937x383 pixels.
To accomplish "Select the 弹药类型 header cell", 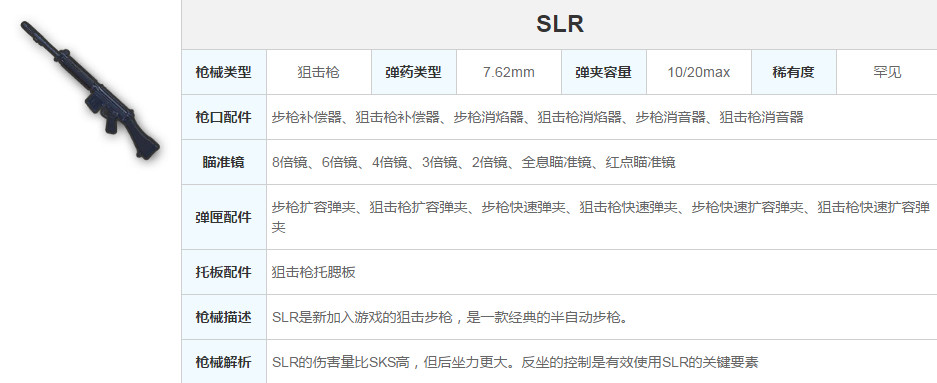I will (414, 72).
